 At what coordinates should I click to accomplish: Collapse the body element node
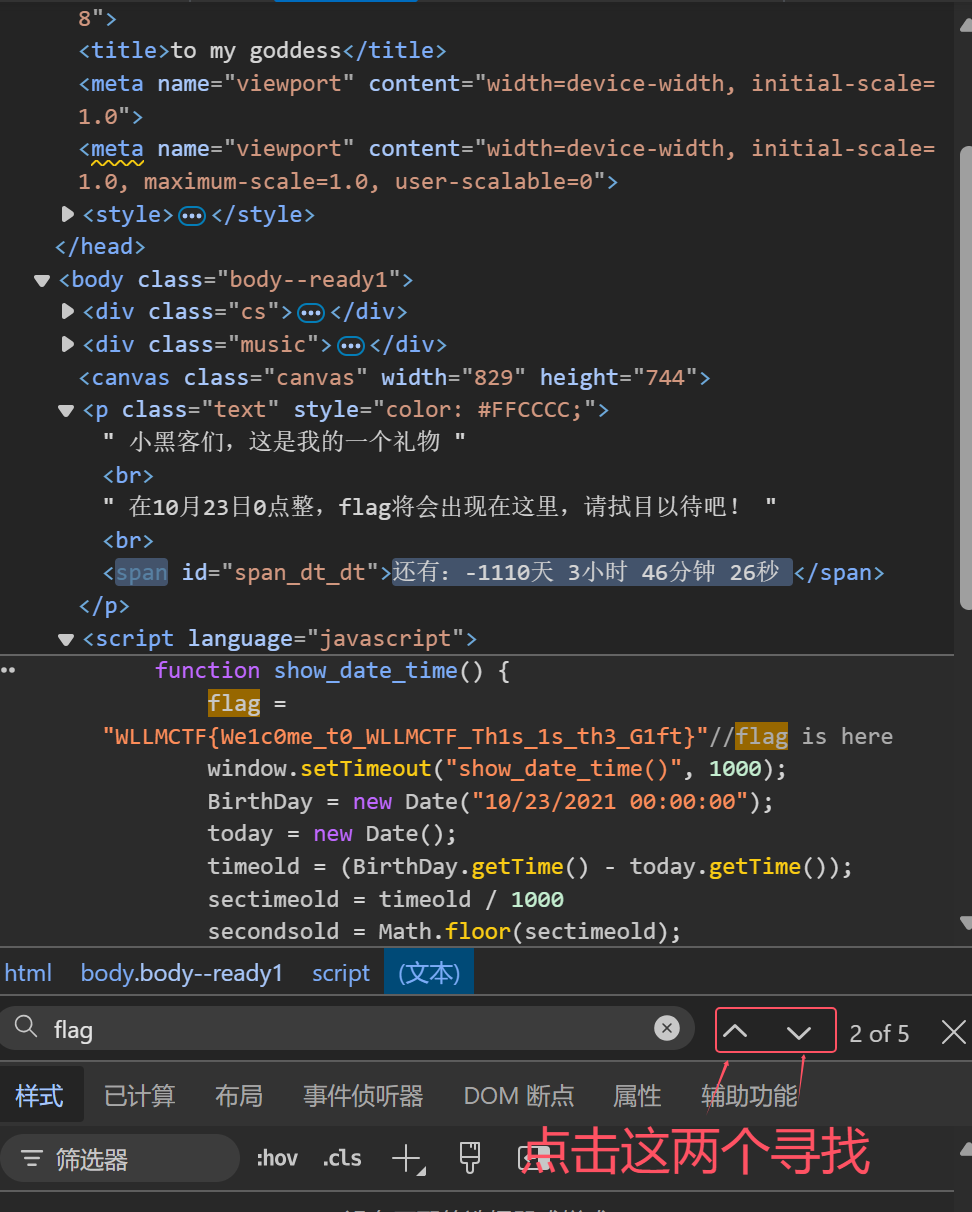41,280
